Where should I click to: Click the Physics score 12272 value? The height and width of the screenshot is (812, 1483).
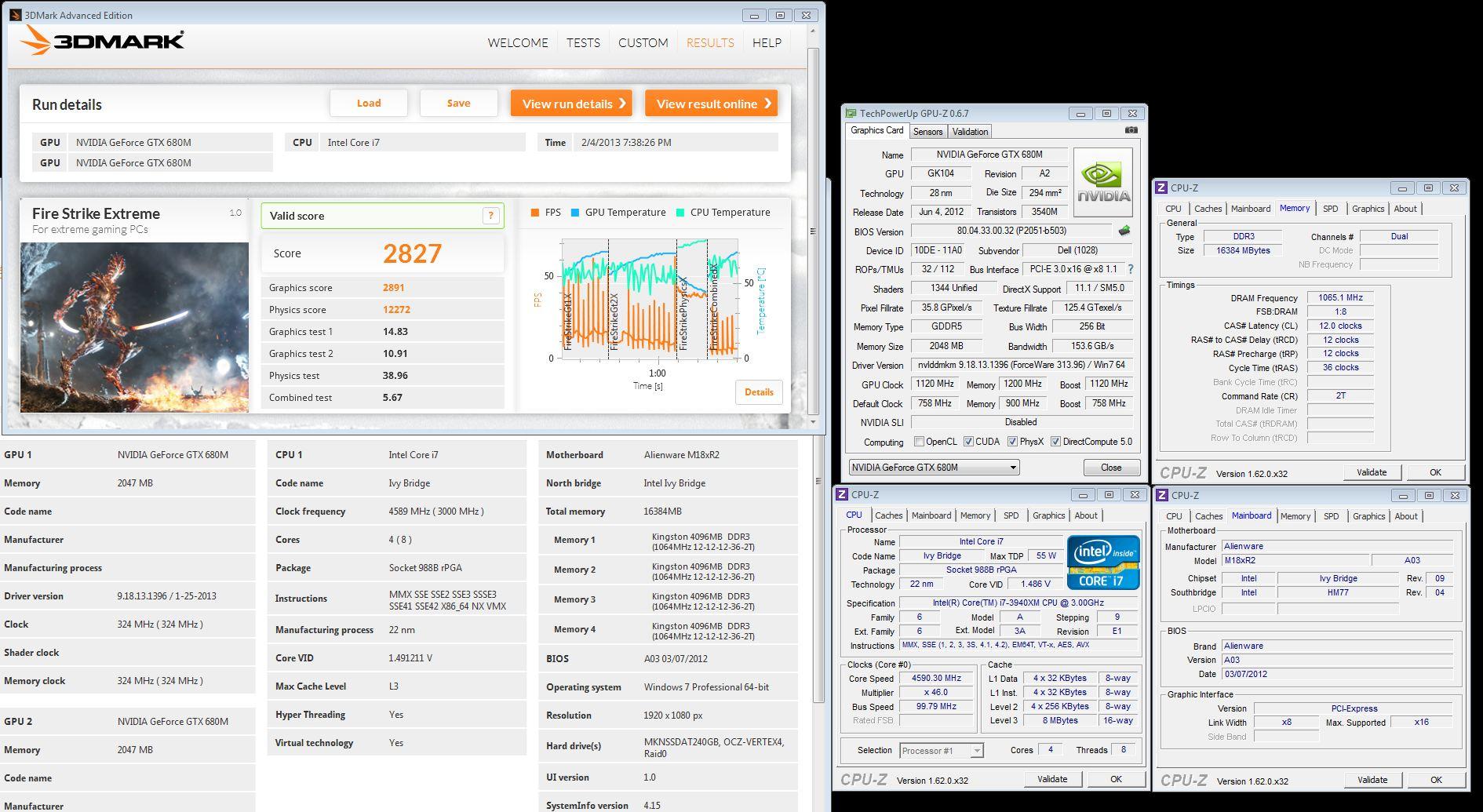tap(397, 309)
